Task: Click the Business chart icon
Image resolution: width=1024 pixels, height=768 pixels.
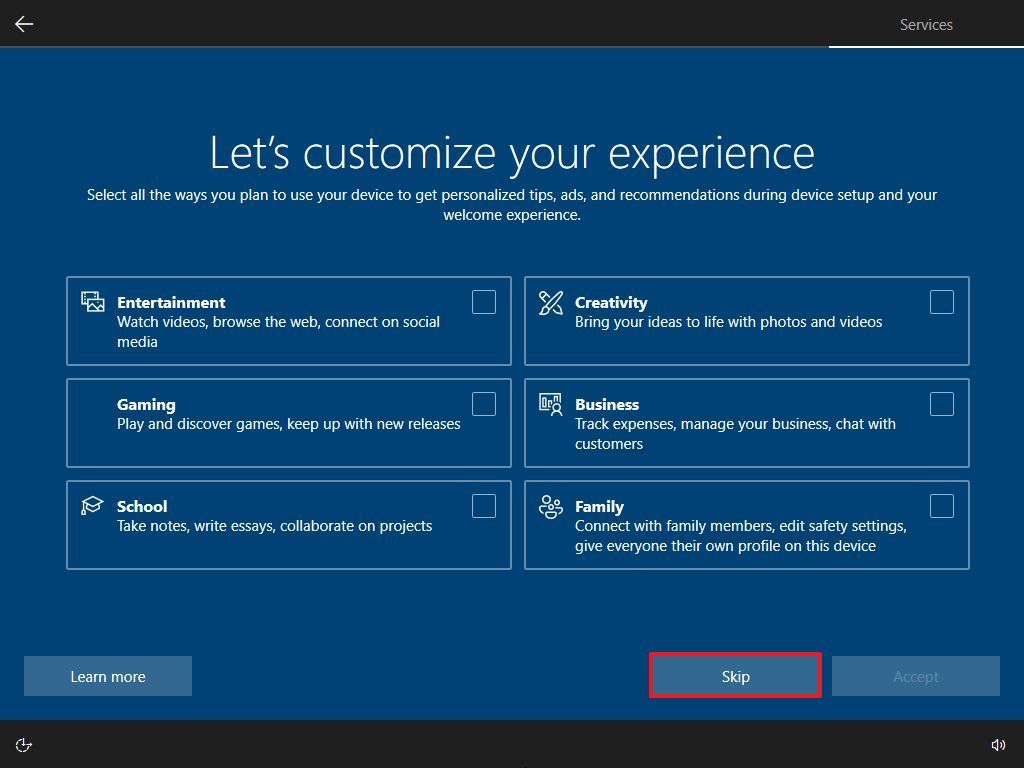Action: click(x=551, y=402)
